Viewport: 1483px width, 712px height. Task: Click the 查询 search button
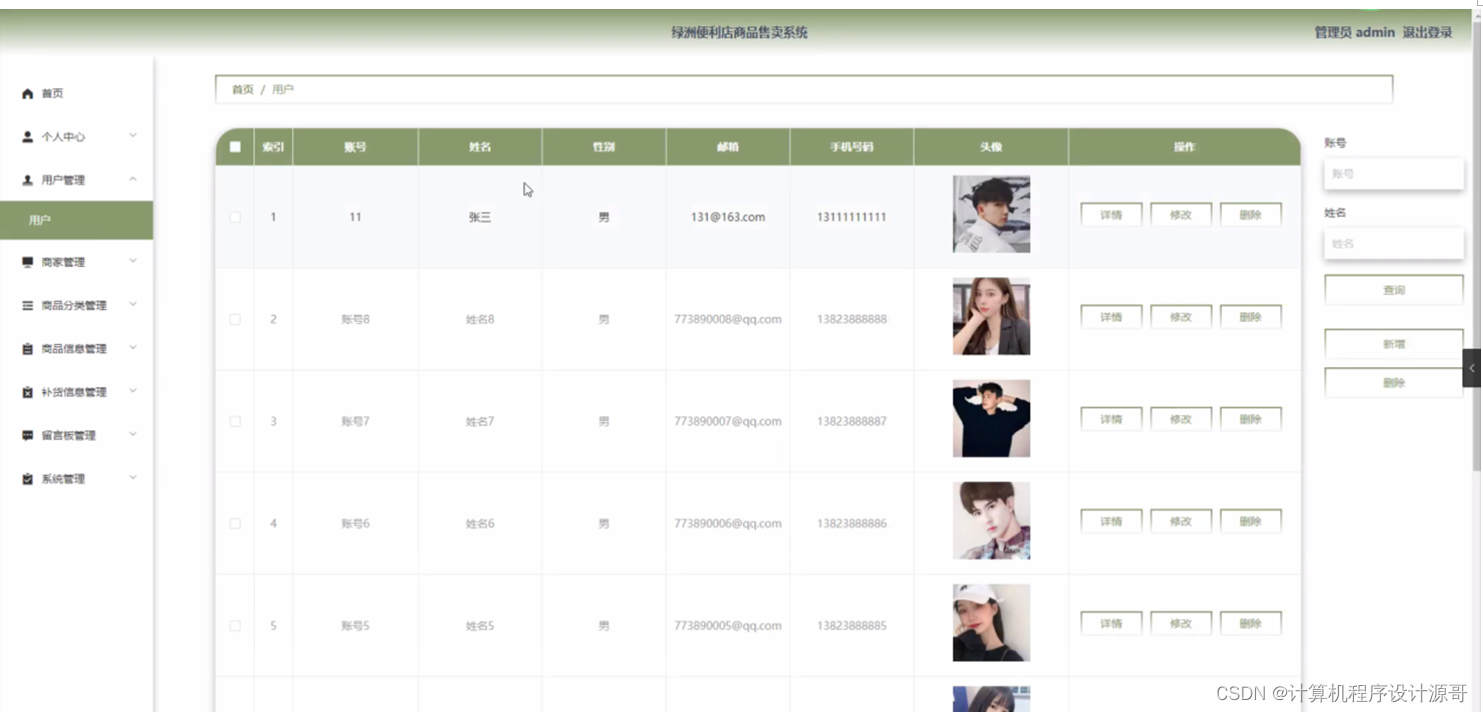tap(1394, 290)
